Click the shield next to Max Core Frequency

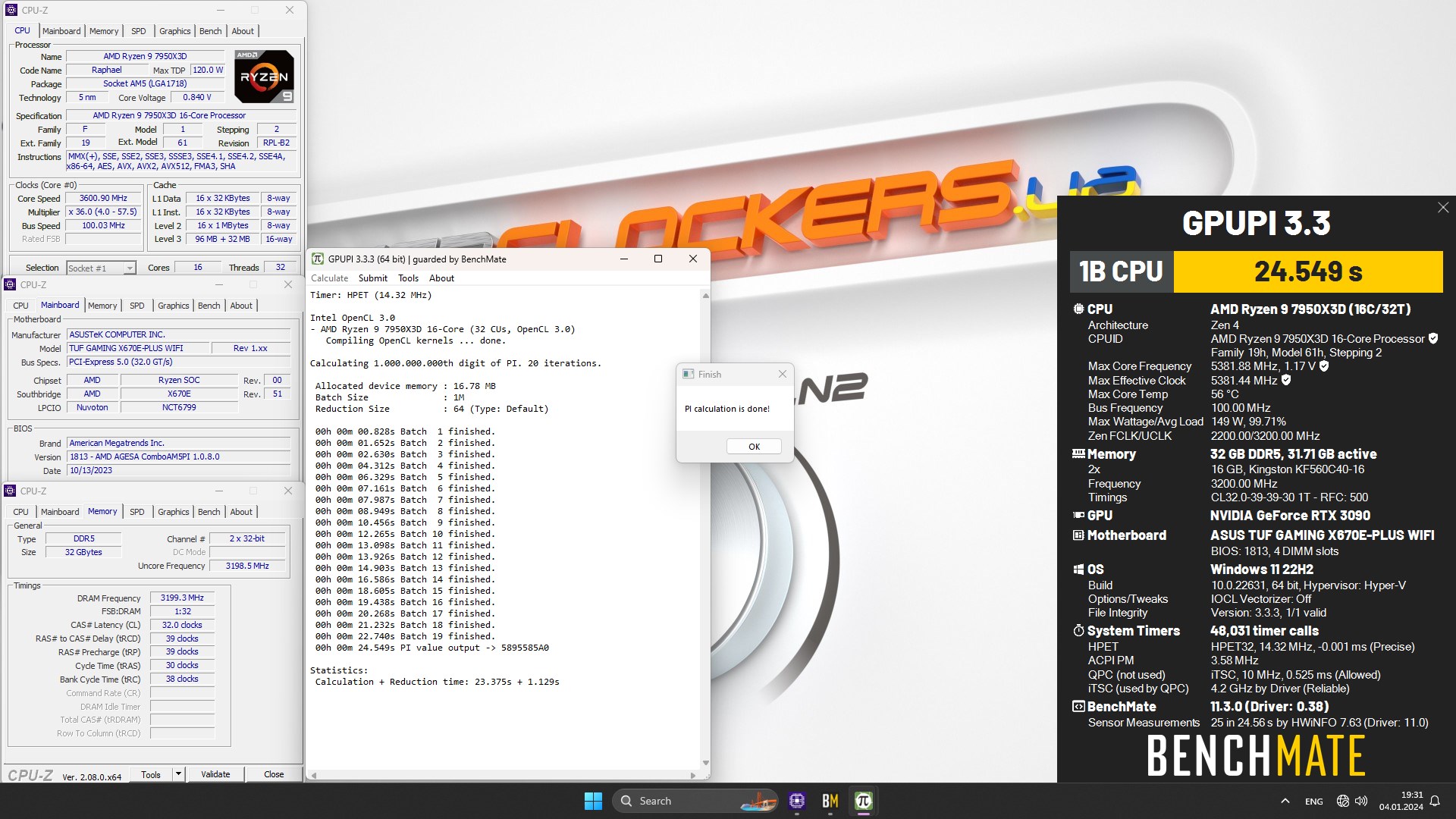point(1324,366)
